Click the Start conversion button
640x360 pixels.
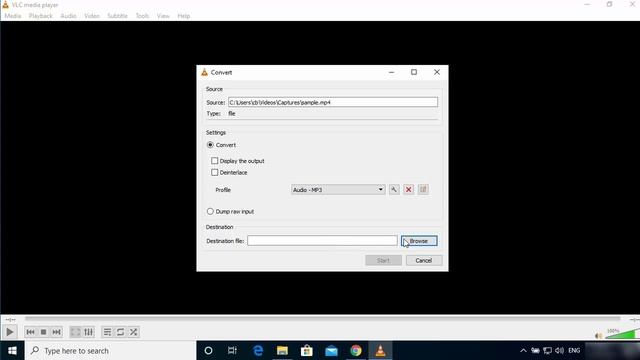(383, 260)
